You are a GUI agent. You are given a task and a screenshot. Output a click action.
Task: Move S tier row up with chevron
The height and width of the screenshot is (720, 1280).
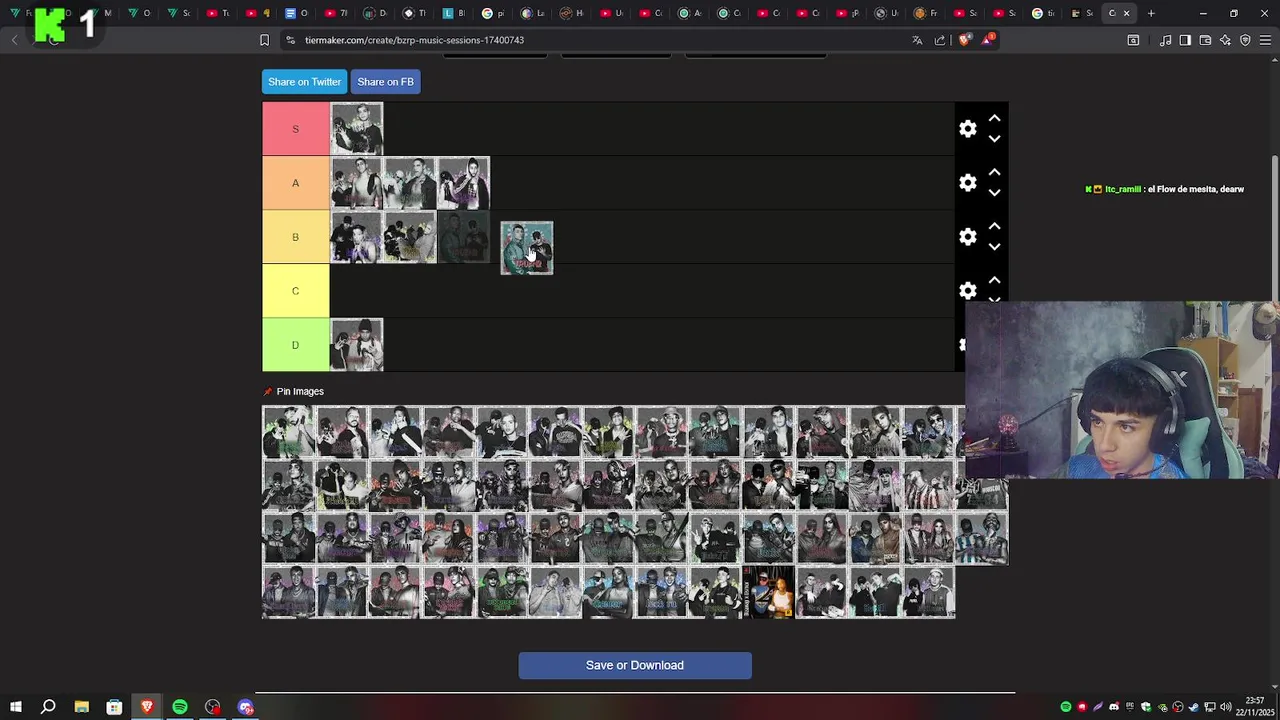point(994,118)
